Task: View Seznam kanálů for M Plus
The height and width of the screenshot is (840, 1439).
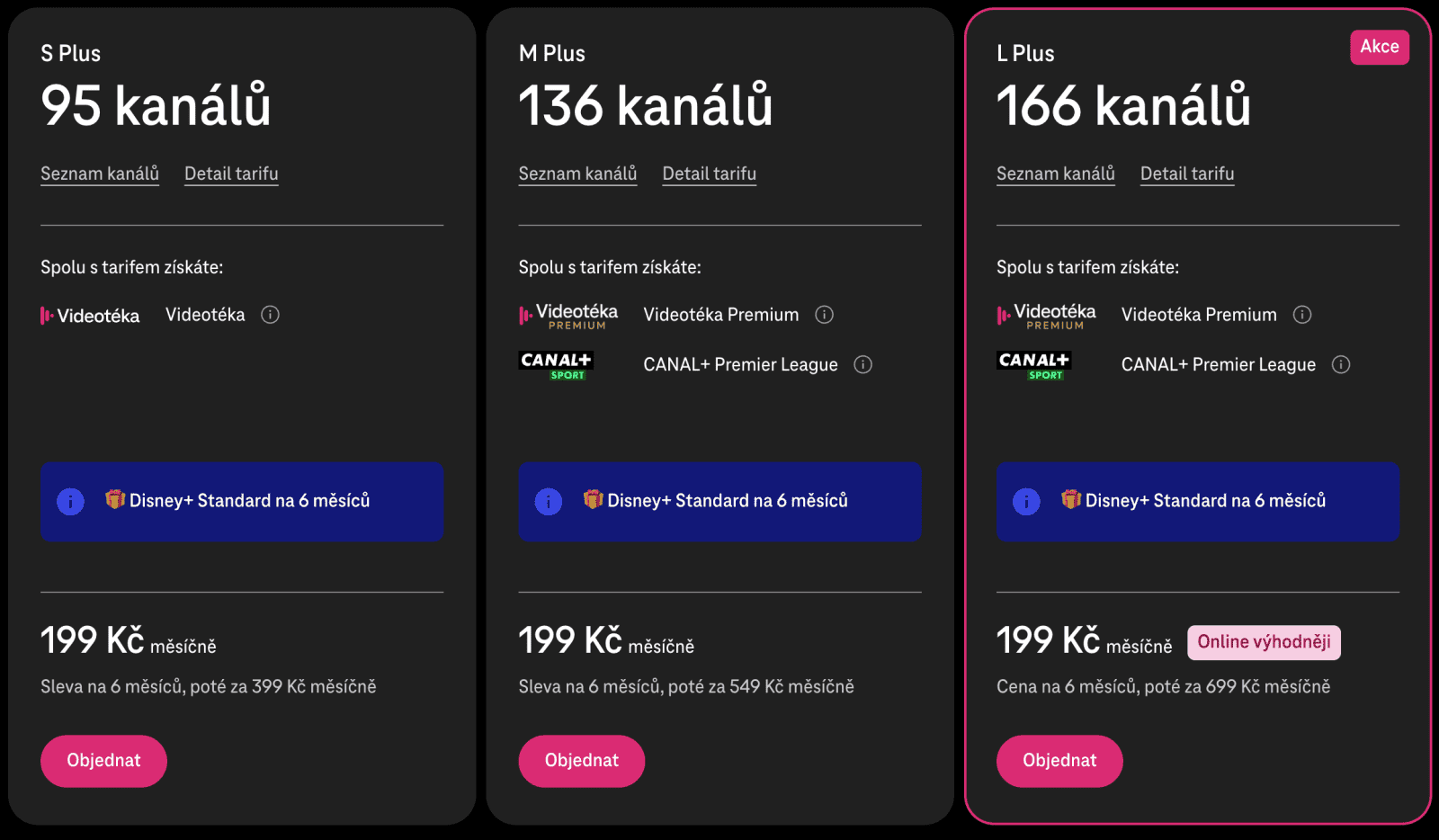Action: coord(577,174)
